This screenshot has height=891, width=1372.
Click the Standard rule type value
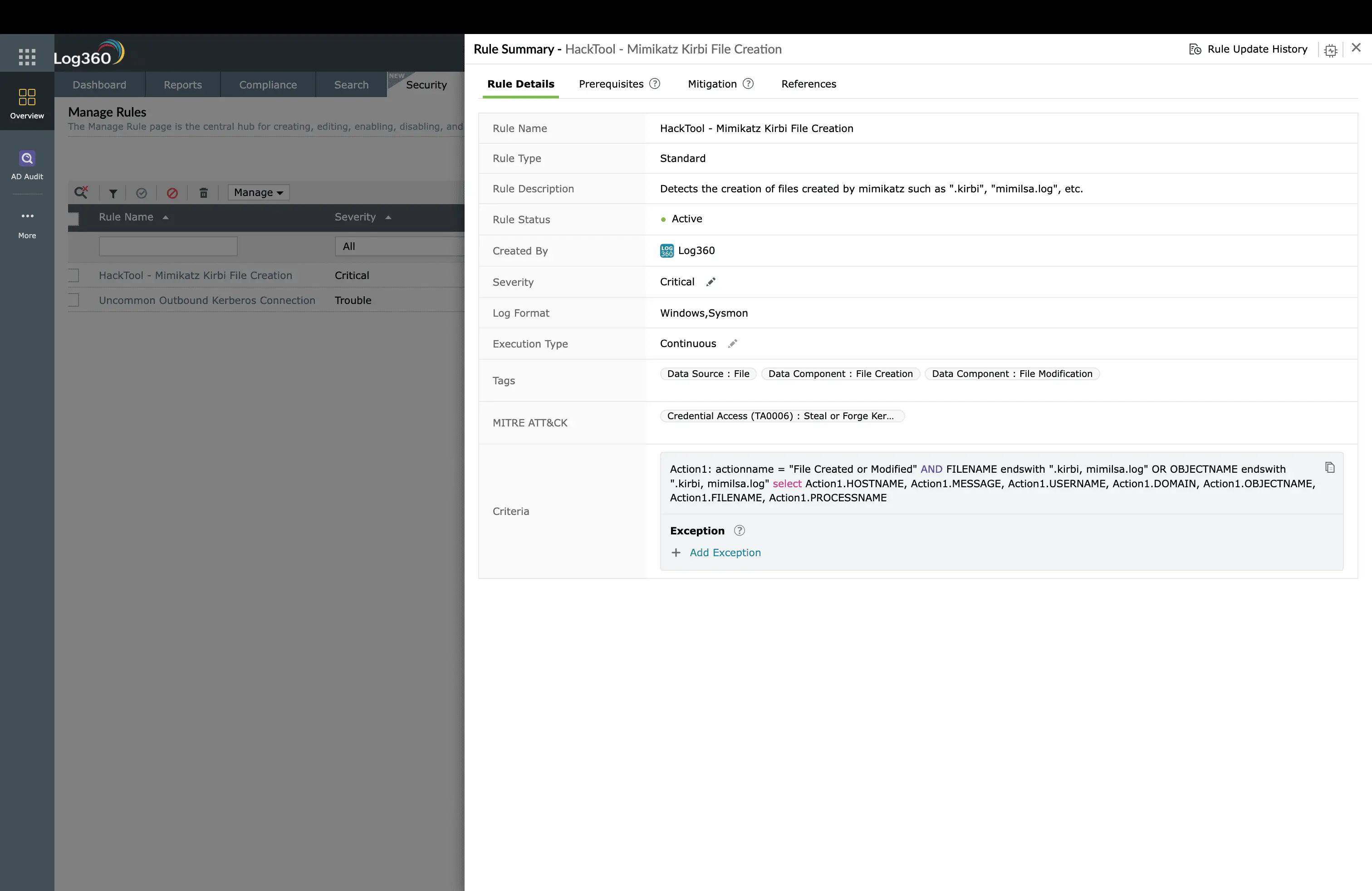[682, 158]
